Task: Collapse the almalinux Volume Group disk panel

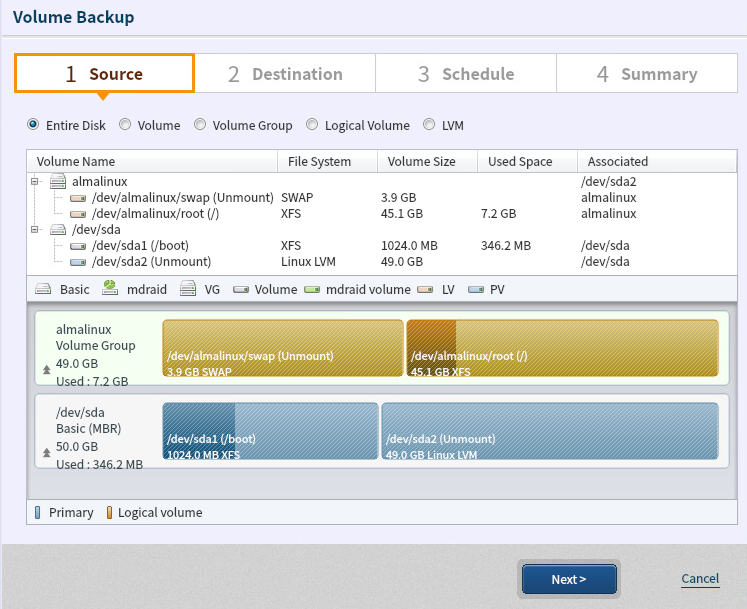Action: (x=45, y=370)
